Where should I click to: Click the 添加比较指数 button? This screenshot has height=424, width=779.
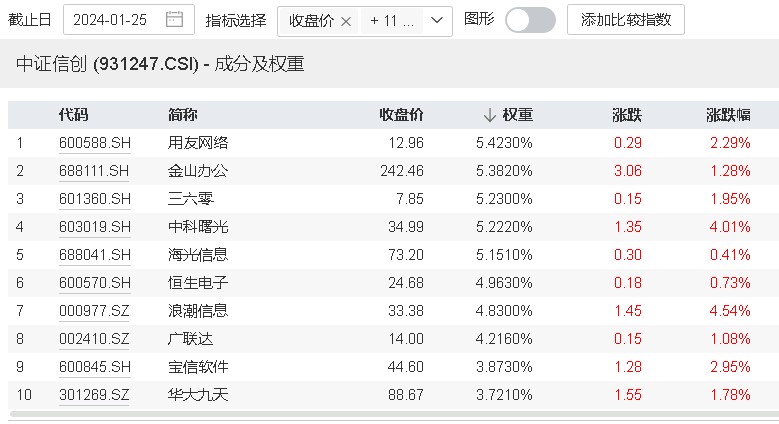pyautogui.click(x=626, y=20)
